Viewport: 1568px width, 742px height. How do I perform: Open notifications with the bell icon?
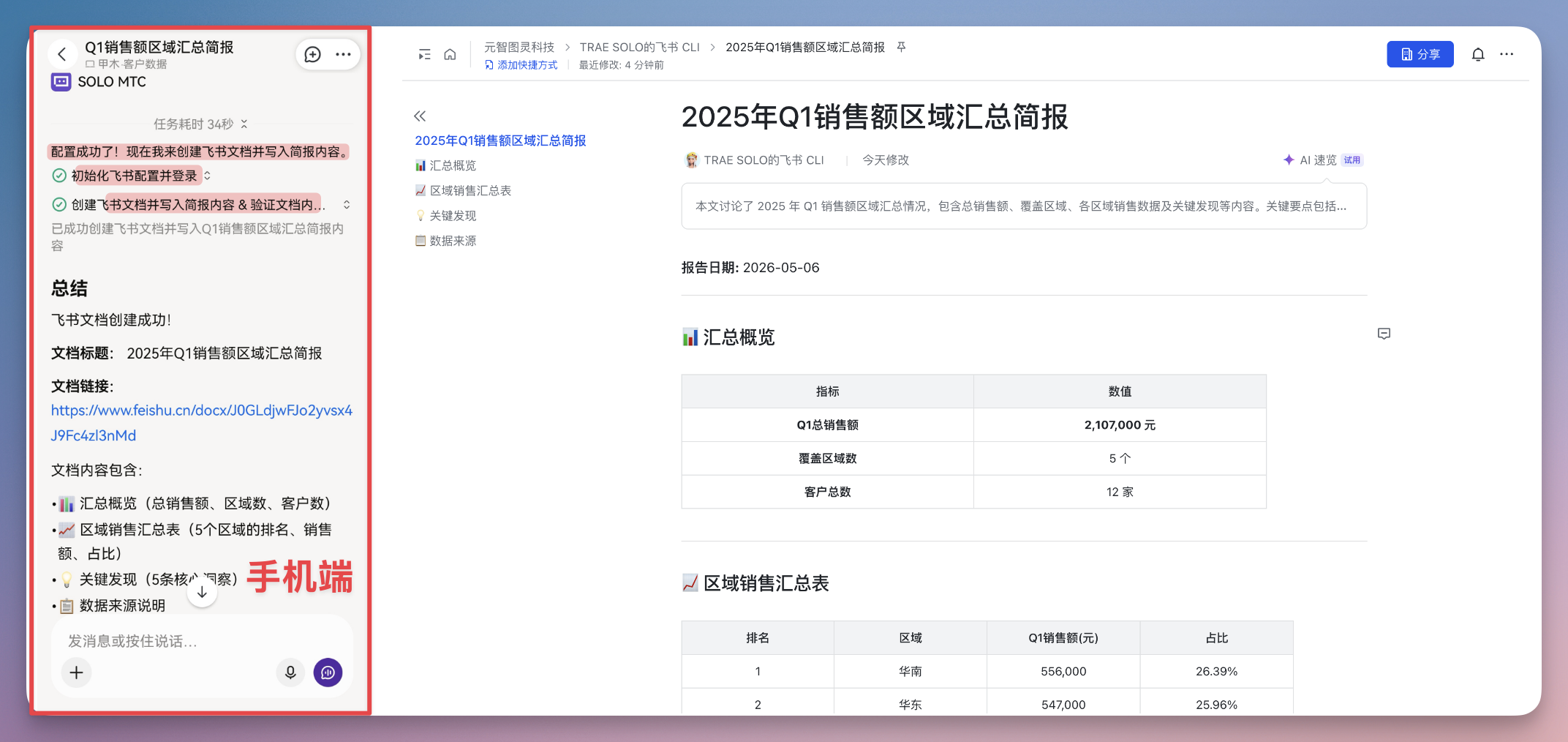click(x=1478, y=54)
